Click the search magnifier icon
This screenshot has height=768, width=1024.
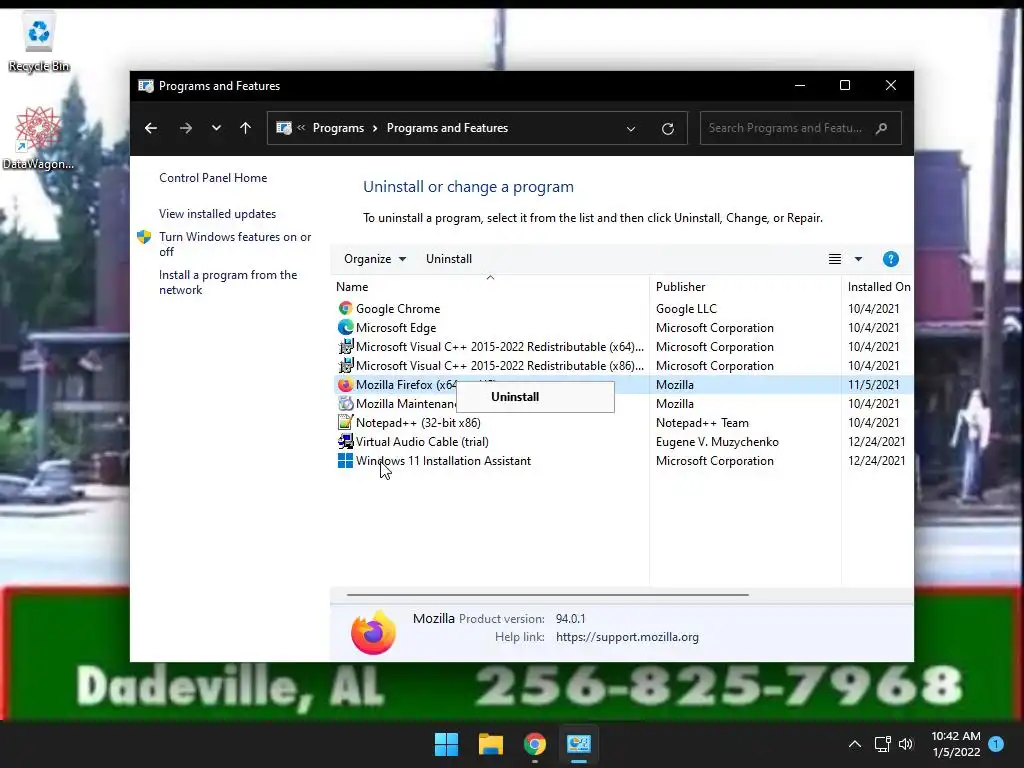pos(882,128)
